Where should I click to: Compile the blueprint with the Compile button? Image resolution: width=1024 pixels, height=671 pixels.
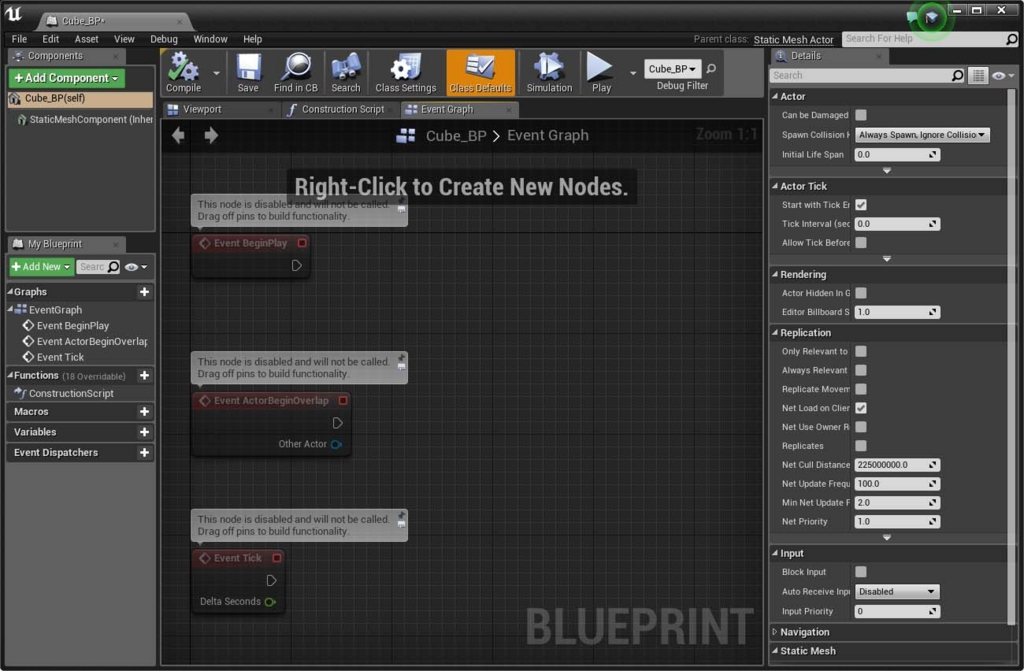[x=183, y=73]
